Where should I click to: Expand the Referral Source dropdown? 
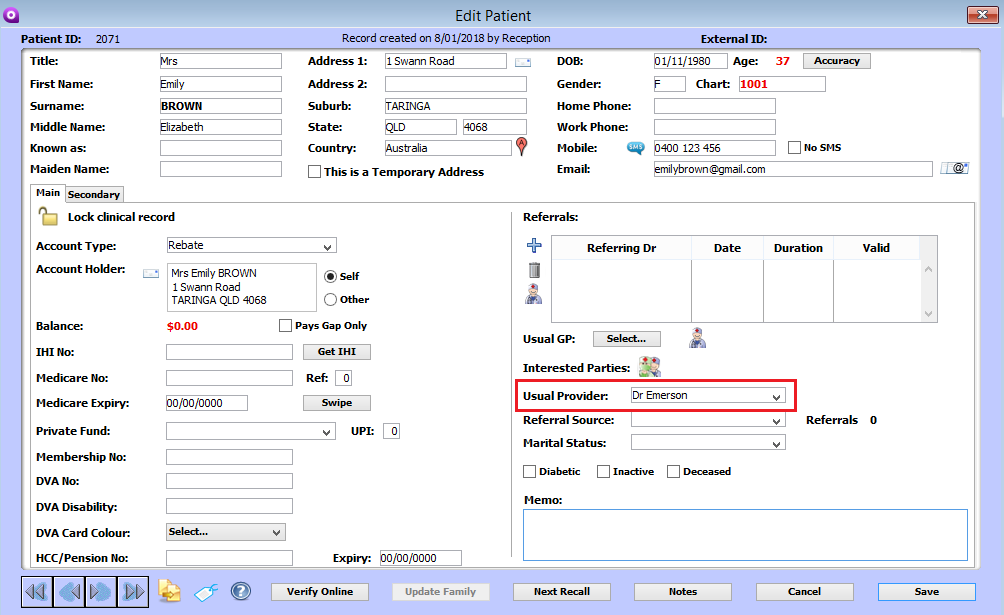click(x=708, y=420)
